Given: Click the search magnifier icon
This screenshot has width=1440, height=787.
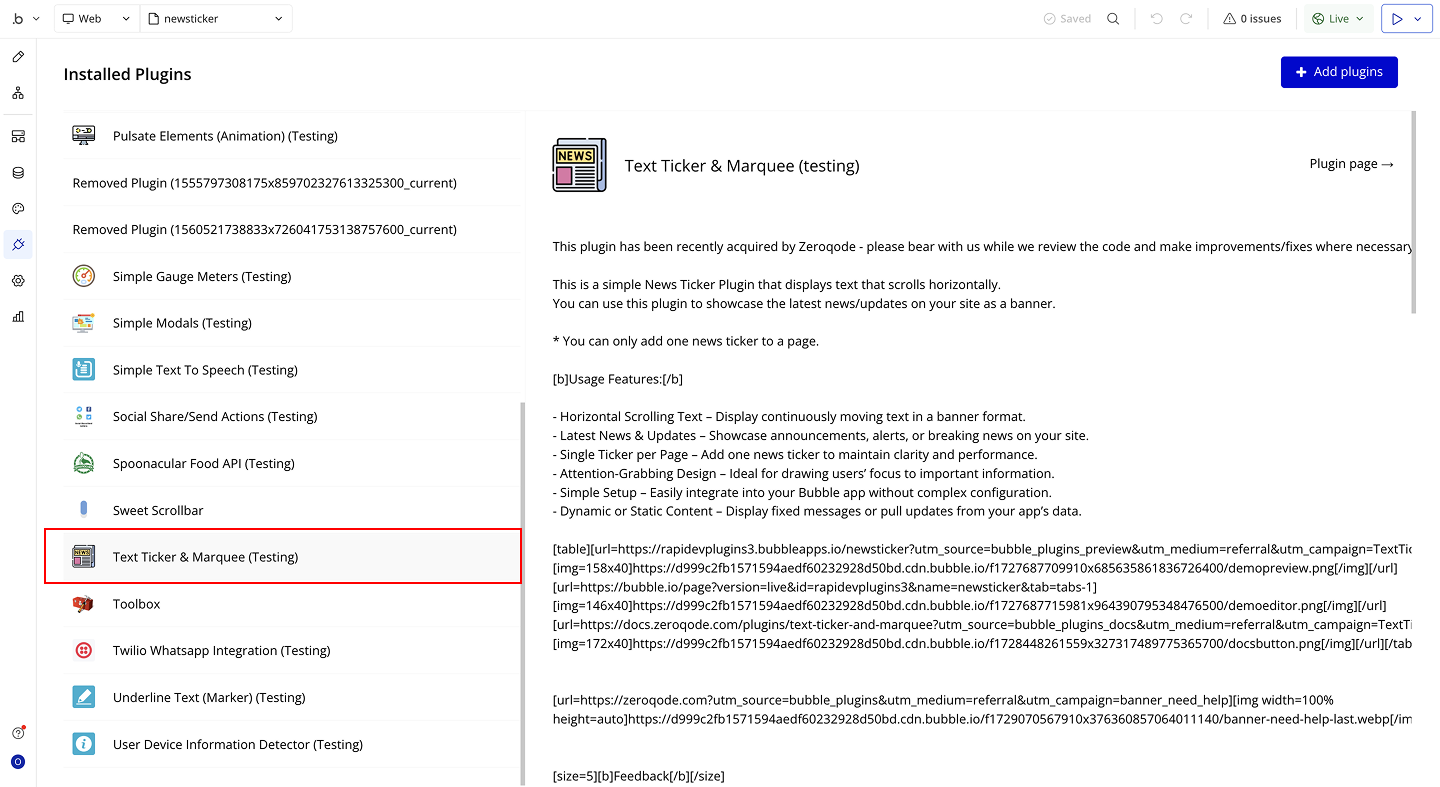Looking at the screenshot, I should pos(1113,19).
